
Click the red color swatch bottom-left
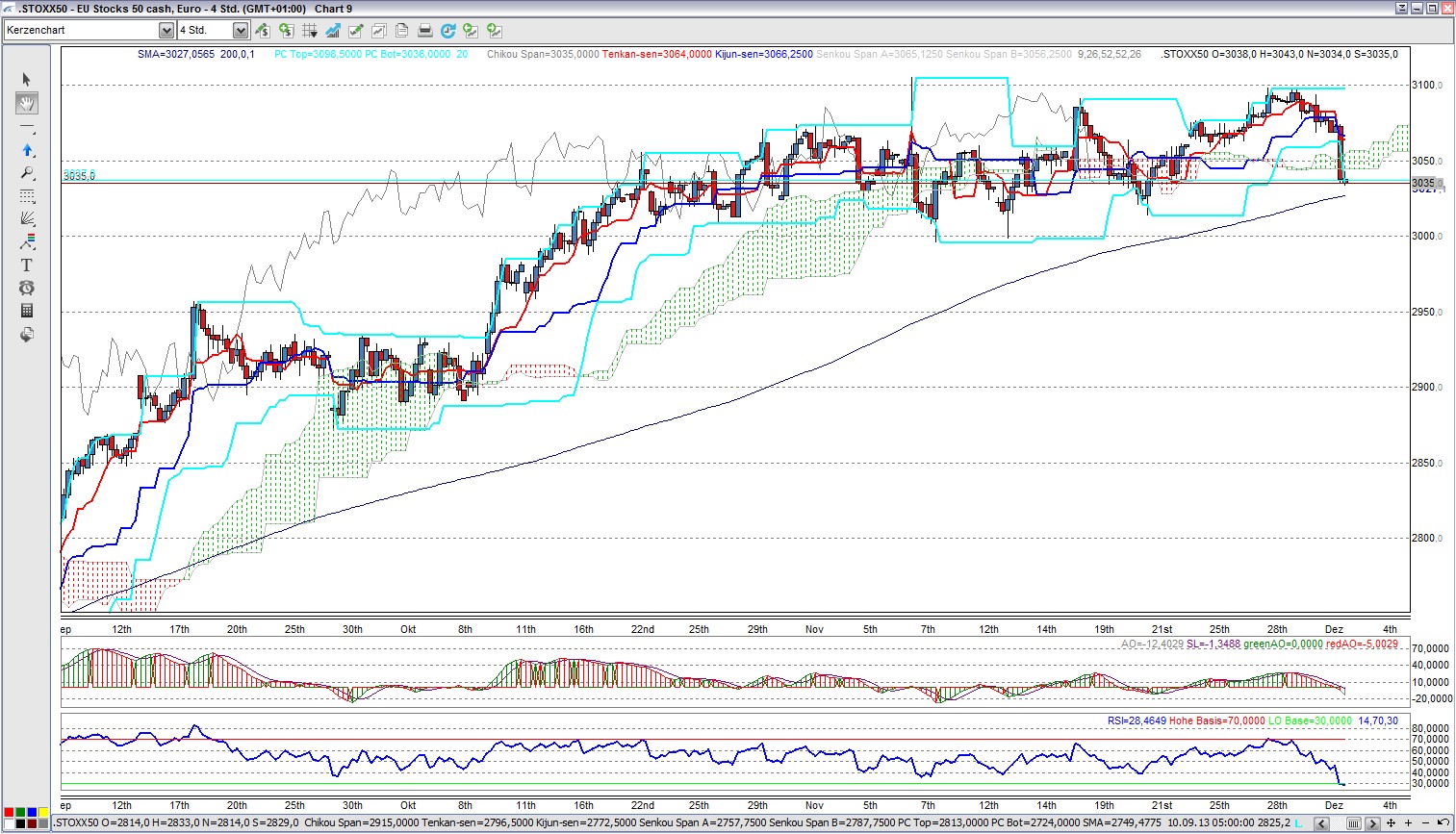click(9, 813)
